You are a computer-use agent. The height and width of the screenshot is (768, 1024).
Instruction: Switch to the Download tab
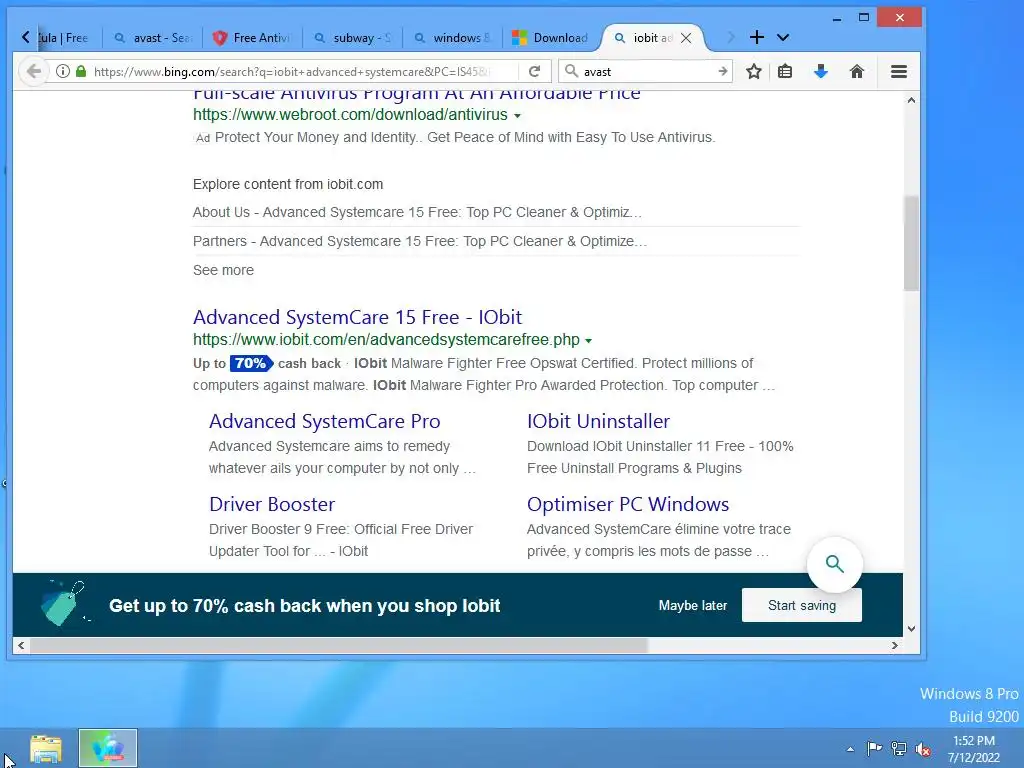click(550, 38)
